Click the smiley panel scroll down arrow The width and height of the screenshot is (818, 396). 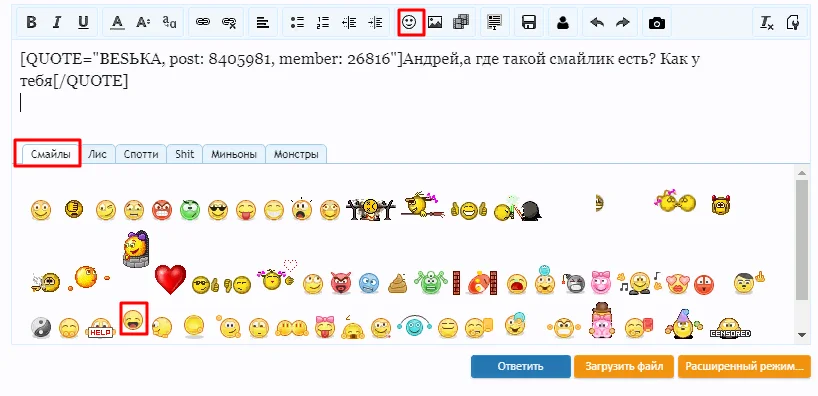pos(802,335)
